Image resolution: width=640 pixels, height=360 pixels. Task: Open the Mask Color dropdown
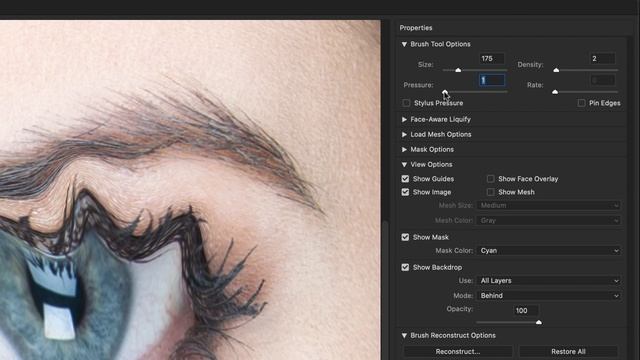549,251
